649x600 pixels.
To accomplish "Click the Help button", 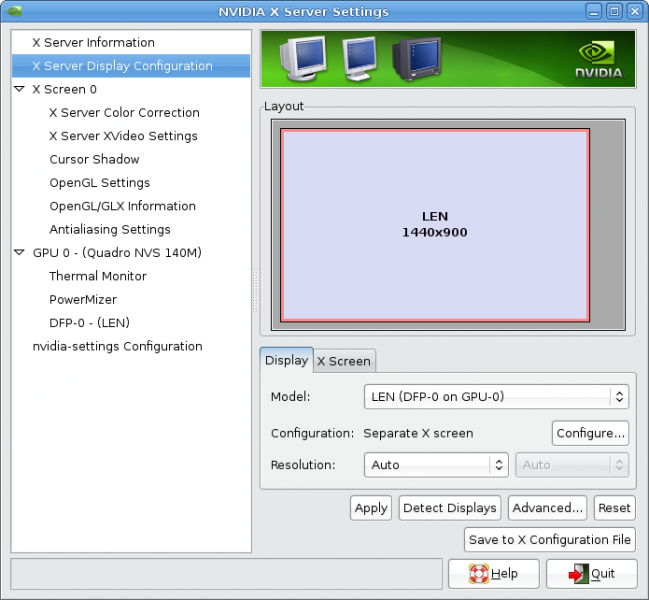I will (493, 574).
